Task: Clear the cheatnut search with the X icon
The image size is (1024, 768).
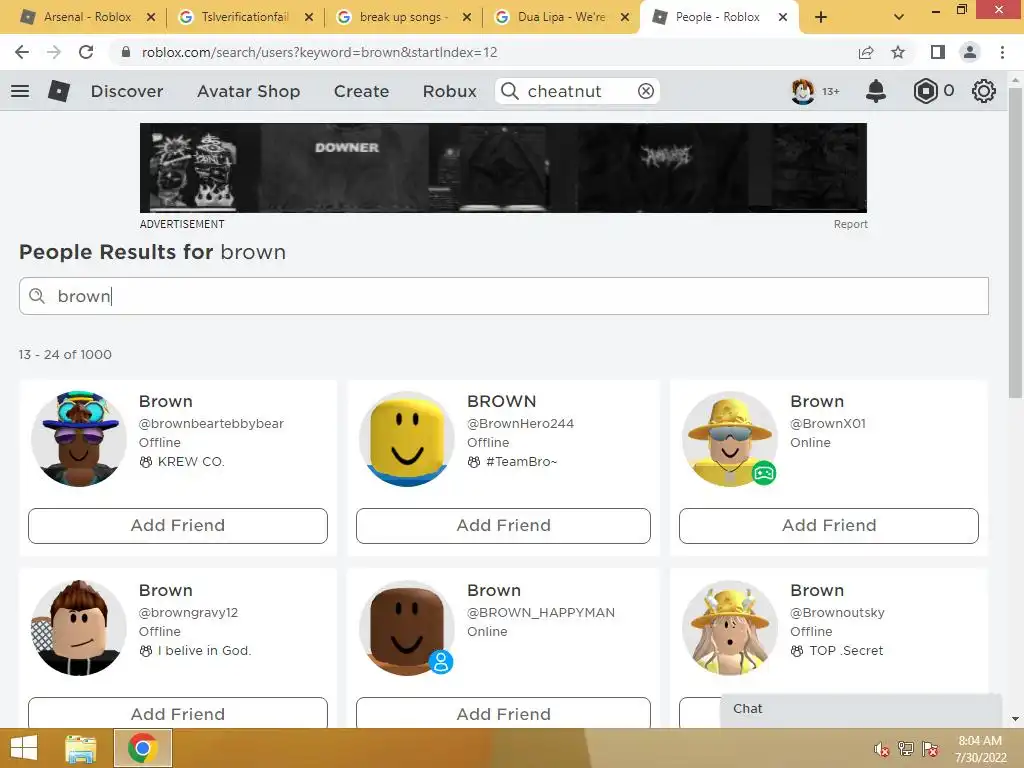Action: tap(646, 91)
